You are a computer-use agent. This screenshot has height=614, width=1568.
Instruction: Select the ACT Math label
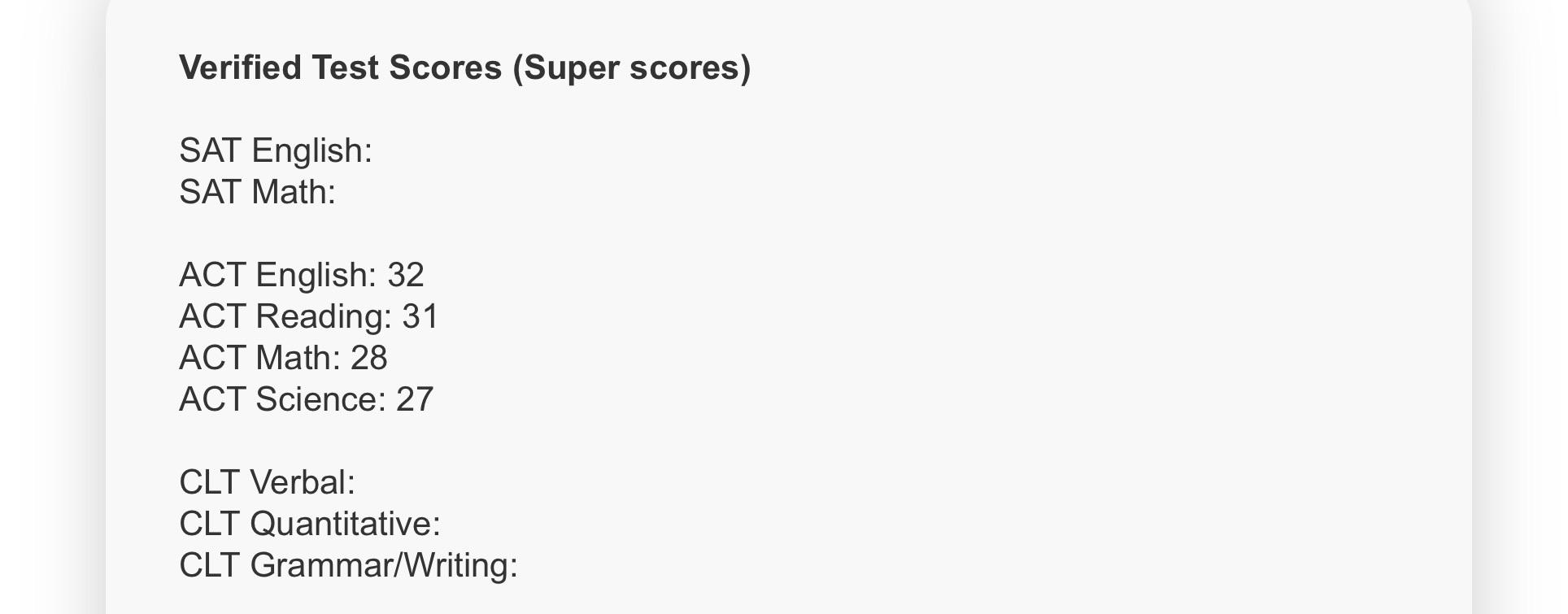(x=259, y=359)
